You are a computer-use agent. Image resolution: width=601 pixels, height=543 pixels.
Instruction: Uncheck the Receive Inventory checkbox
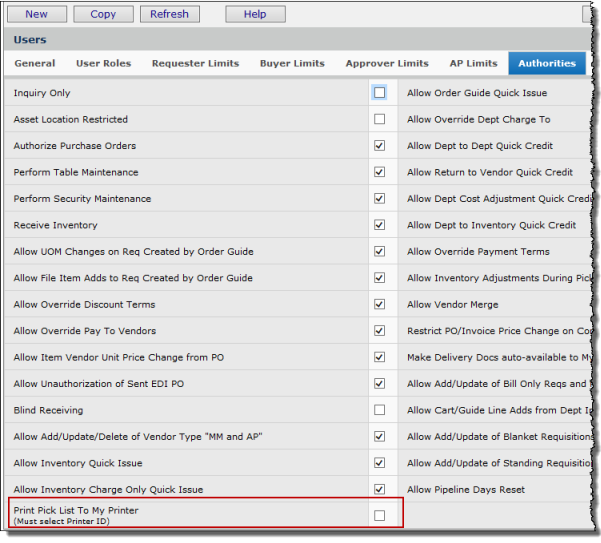point(379,225)
